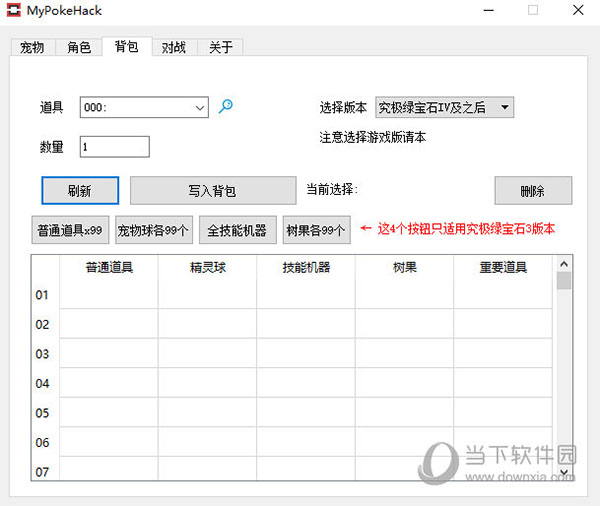Switch to the 角色 tab
Screen dimensions: 600x506
[x=79, y=47]
